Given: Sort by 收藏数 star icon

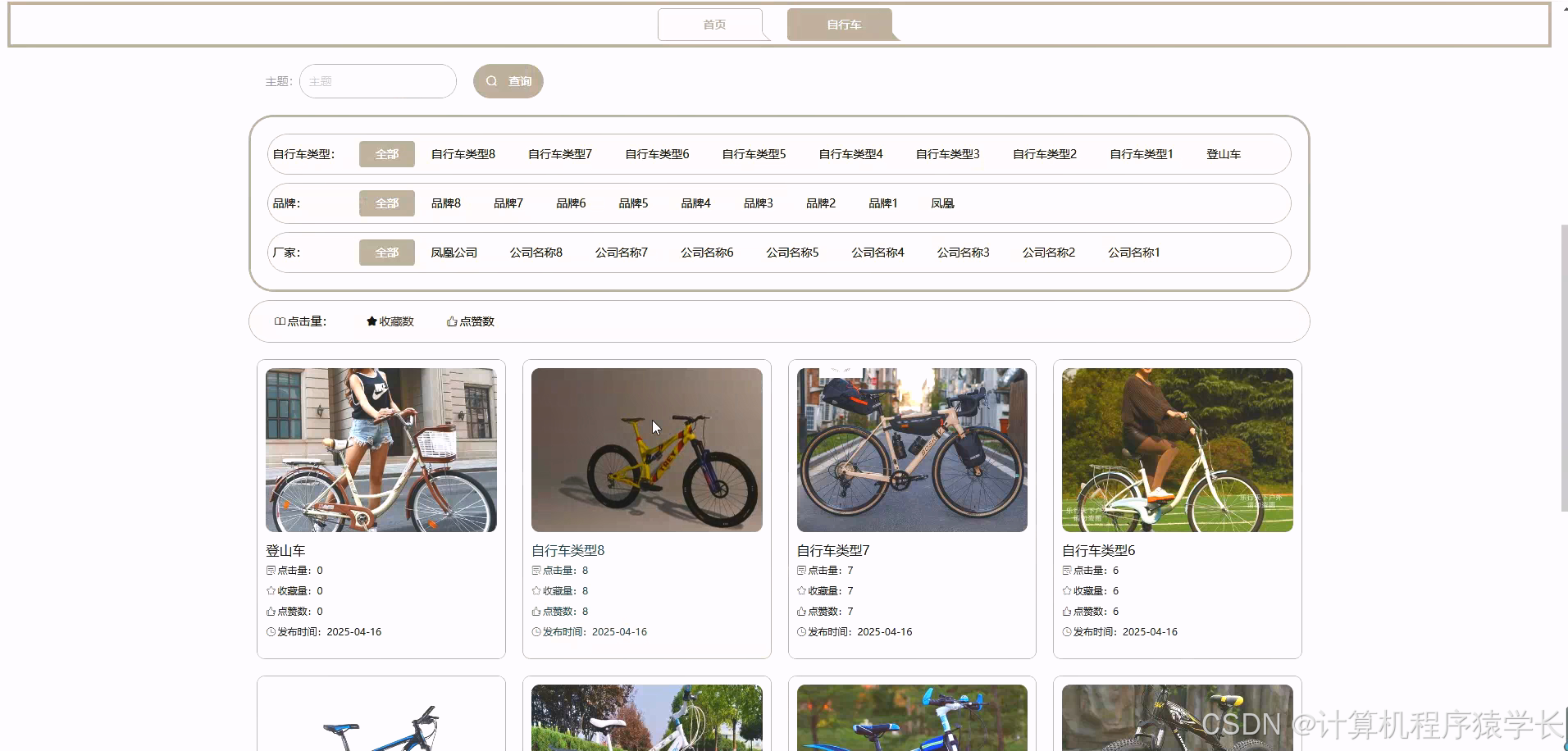Looking at the screenshot, I should pos(371,321).
